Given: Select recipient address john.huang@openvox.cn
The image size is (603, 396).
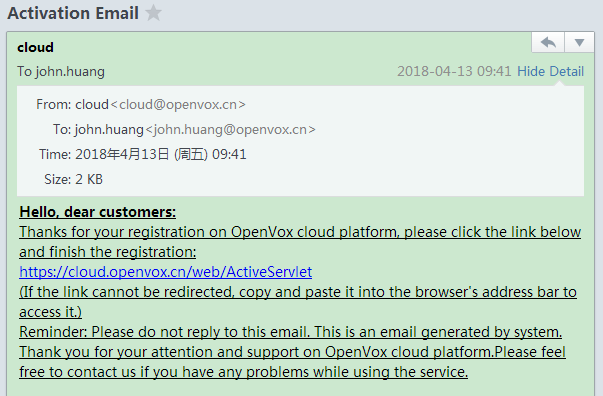Looking at the screenshot, I should (x=230, y=130).
